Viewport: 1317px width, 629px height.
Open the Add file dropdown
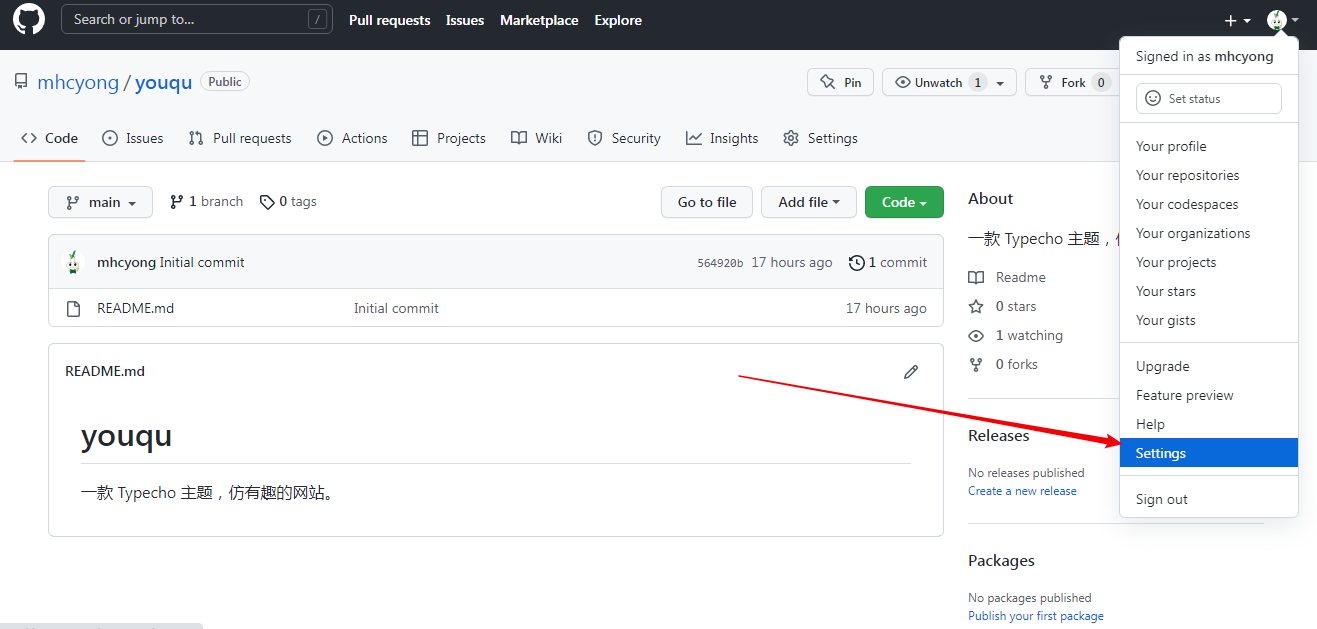tap(808, 202)
